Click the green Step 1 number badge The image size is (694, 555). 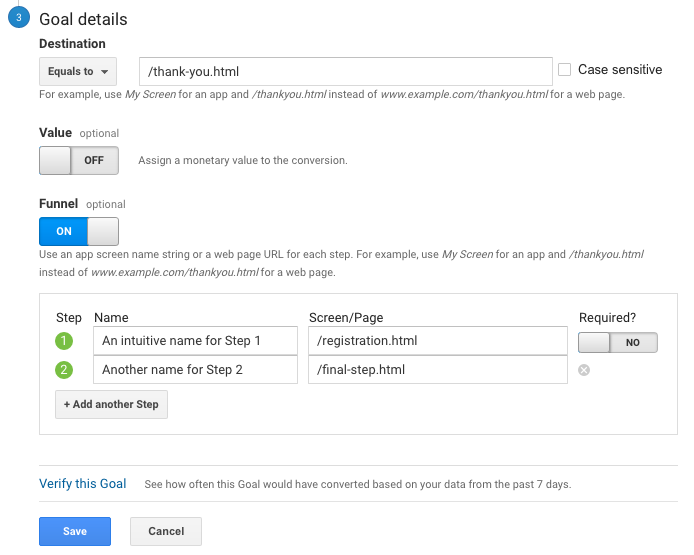[66, 341]
